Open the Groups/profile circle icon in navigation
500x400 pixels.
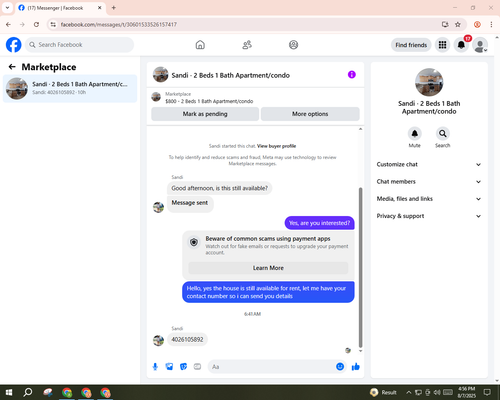(x=293, y=45)
